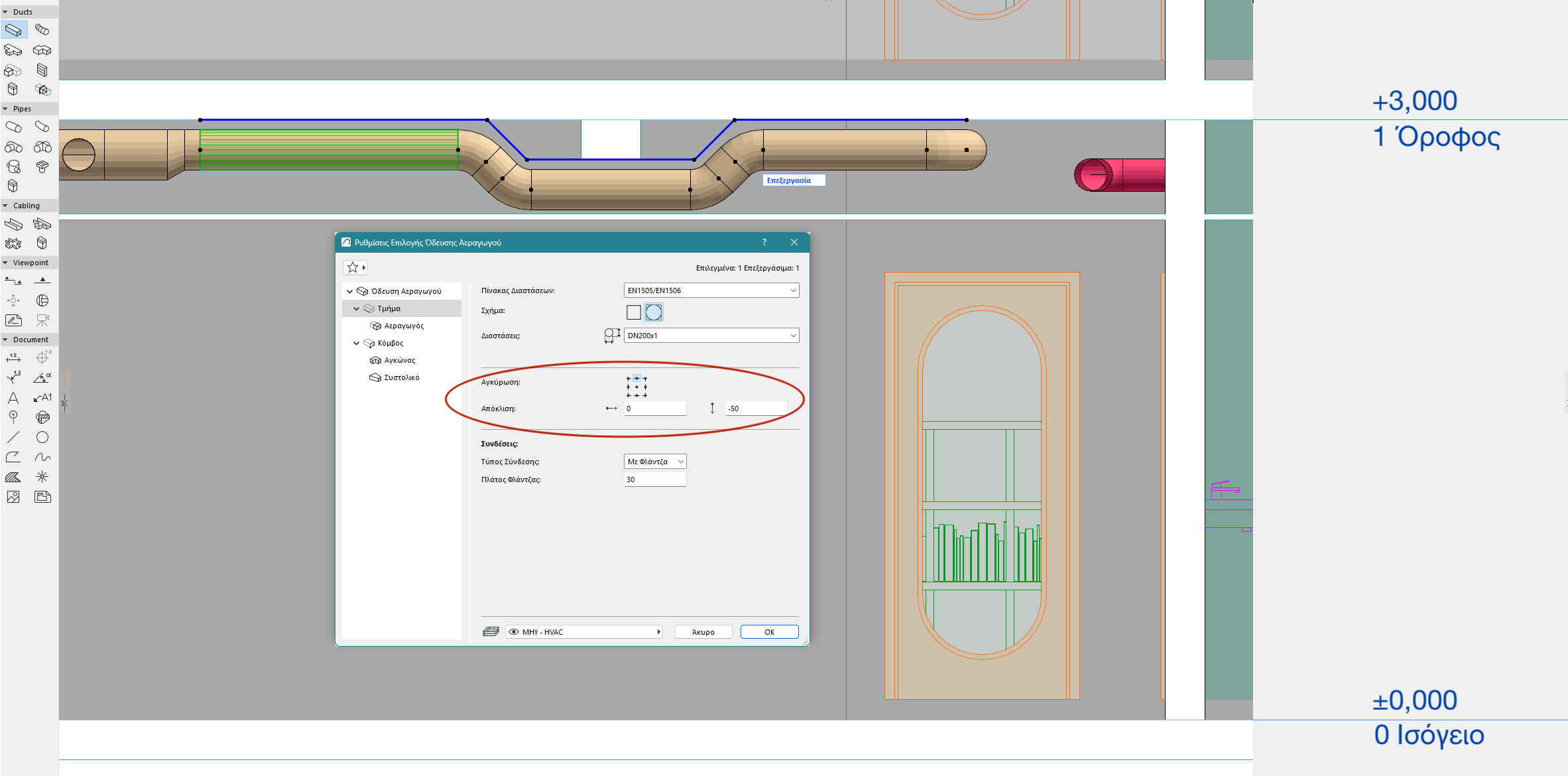The image size is (1568, 776).
Task: Select the Circle drawing tool
Action: [x=42, y=438]
